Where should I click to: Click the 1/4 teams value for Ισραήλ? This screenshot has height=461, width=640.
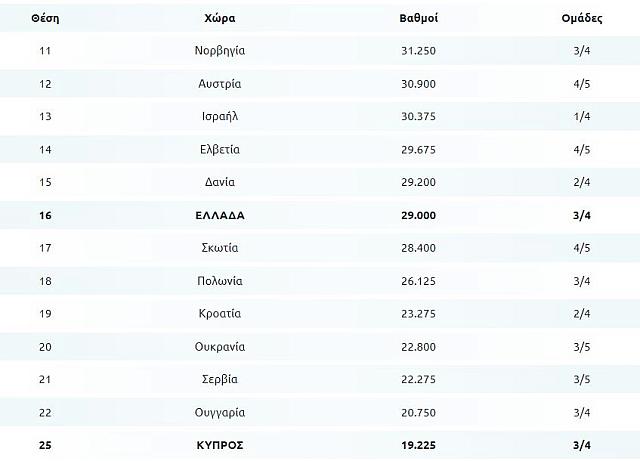coord(584,116)
